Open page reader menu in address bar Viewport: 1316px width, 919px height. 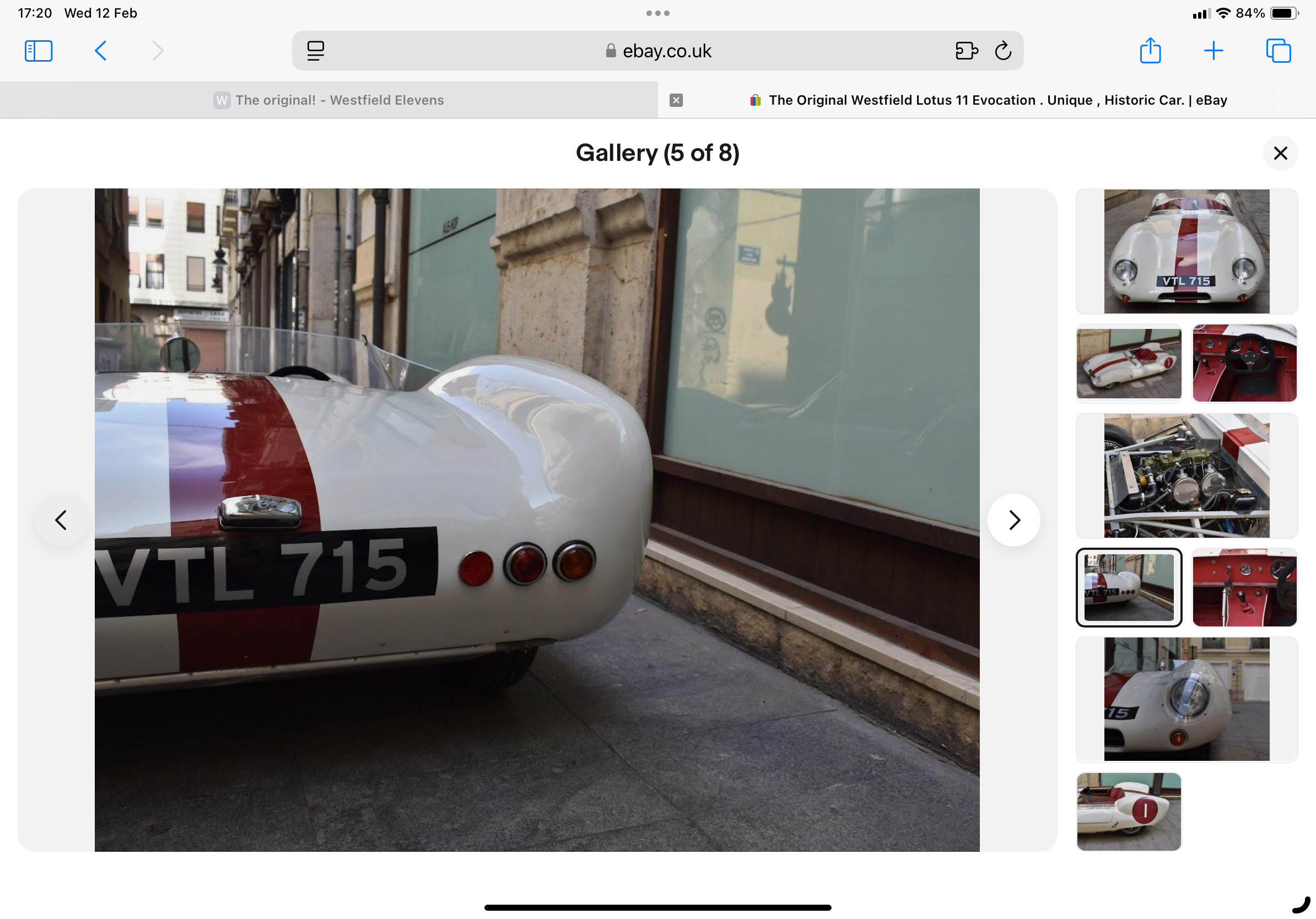coord(315,51)
